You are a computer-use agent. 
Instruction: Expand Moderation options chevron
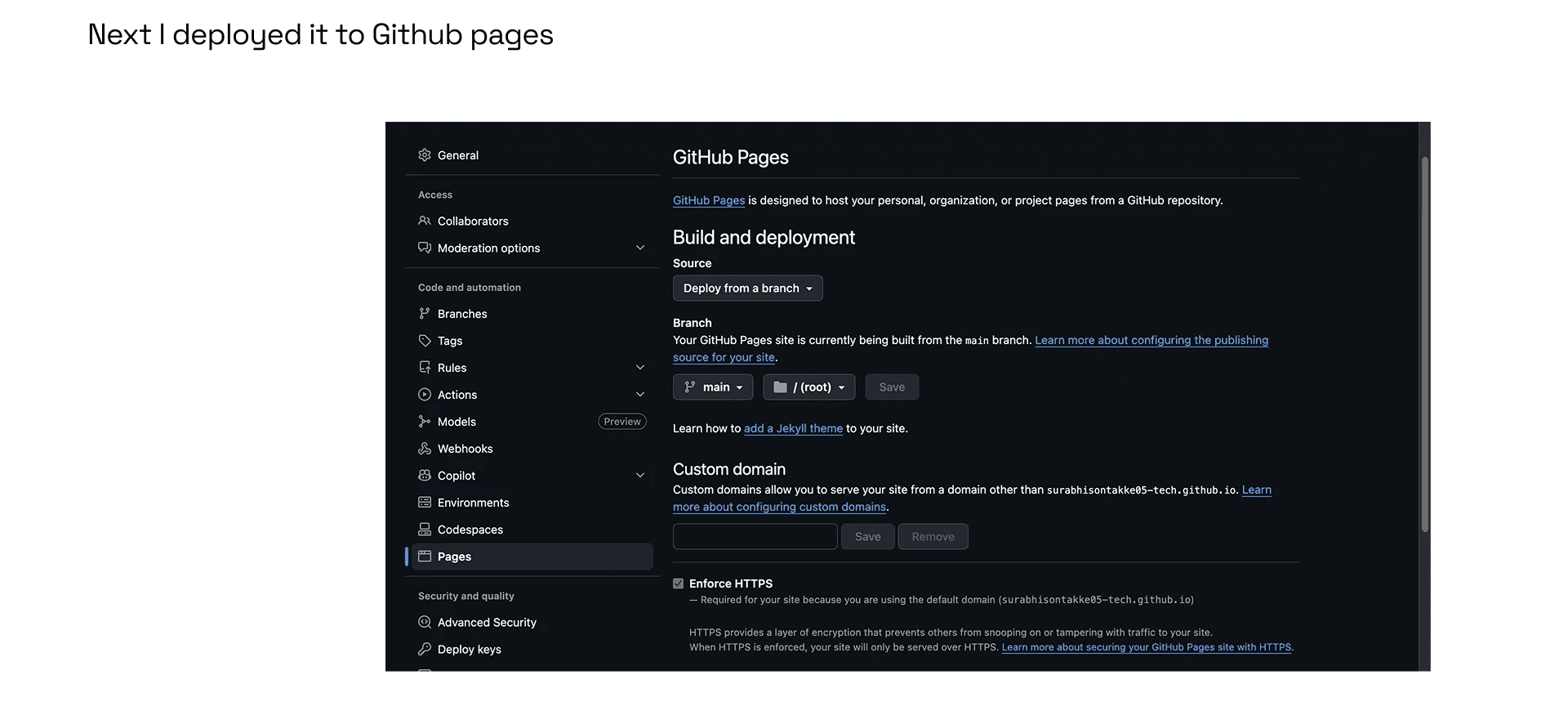(x=640, y=248)
